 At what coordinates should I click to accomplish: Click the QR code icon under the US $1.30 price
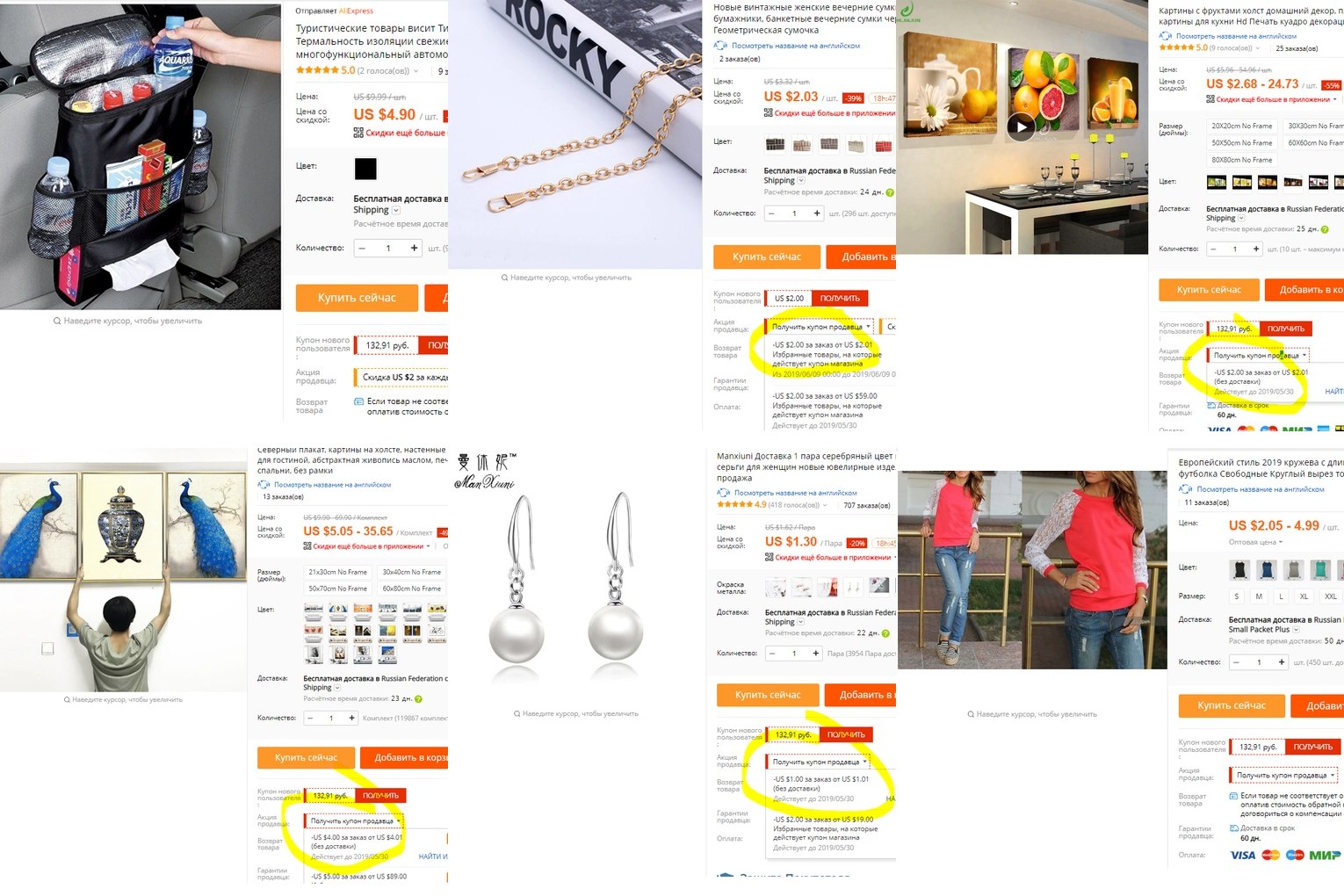click(x=769, y=557)
